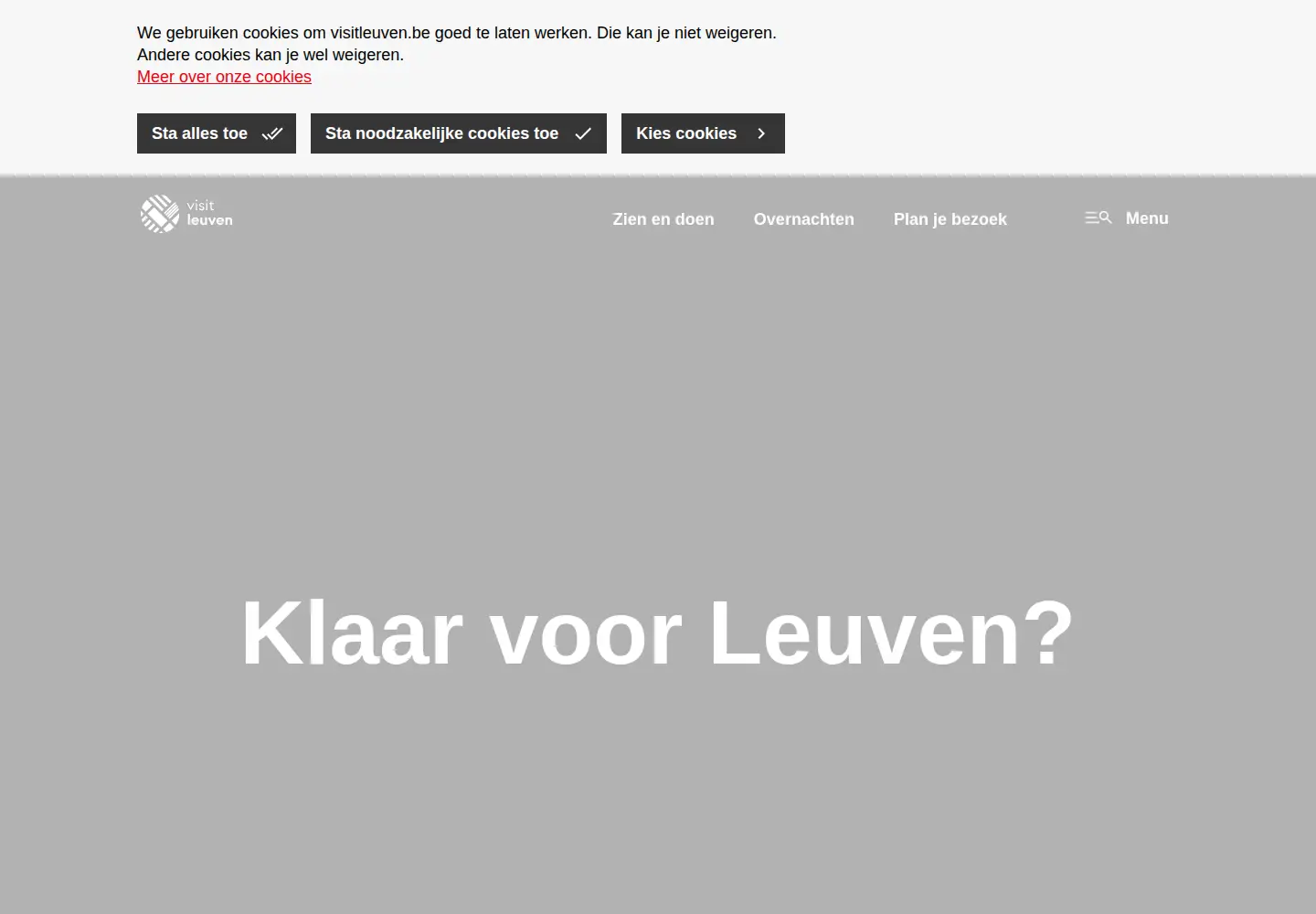The height and width of the screenshot is (914, 1316).
Task: Click the text 'Andere cookies kan je wel weigeren.'
Action: pos(271,55)
